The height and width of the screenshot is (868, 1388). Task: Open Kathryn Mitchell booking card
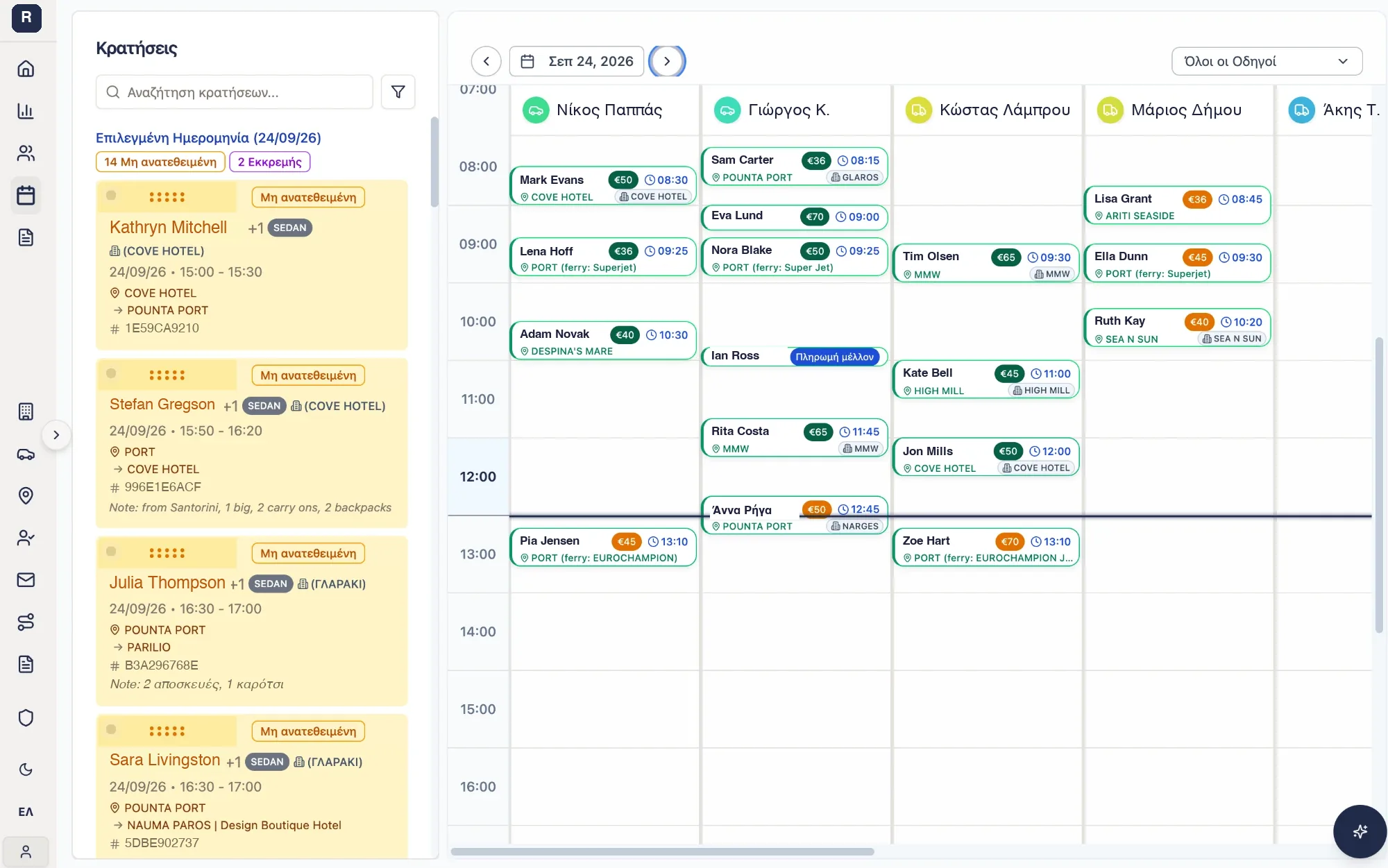pyautogui.click(x=252, y=264)
